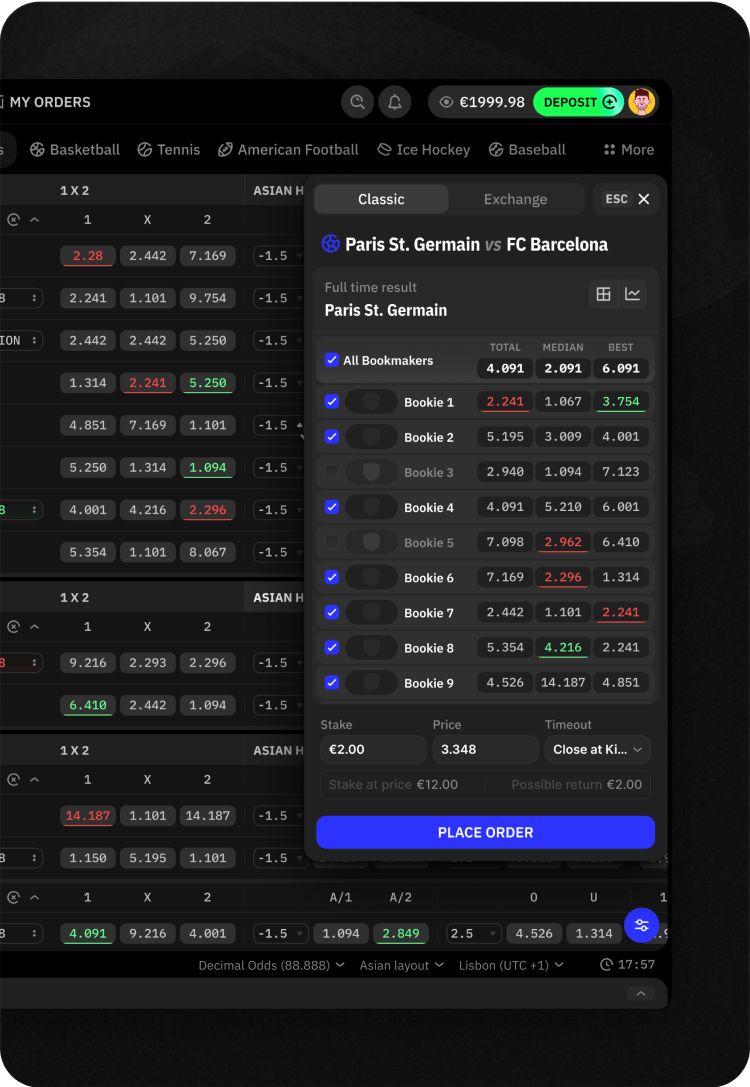
Task: Switch to the Exchange tab
Action: click(515, 199)
